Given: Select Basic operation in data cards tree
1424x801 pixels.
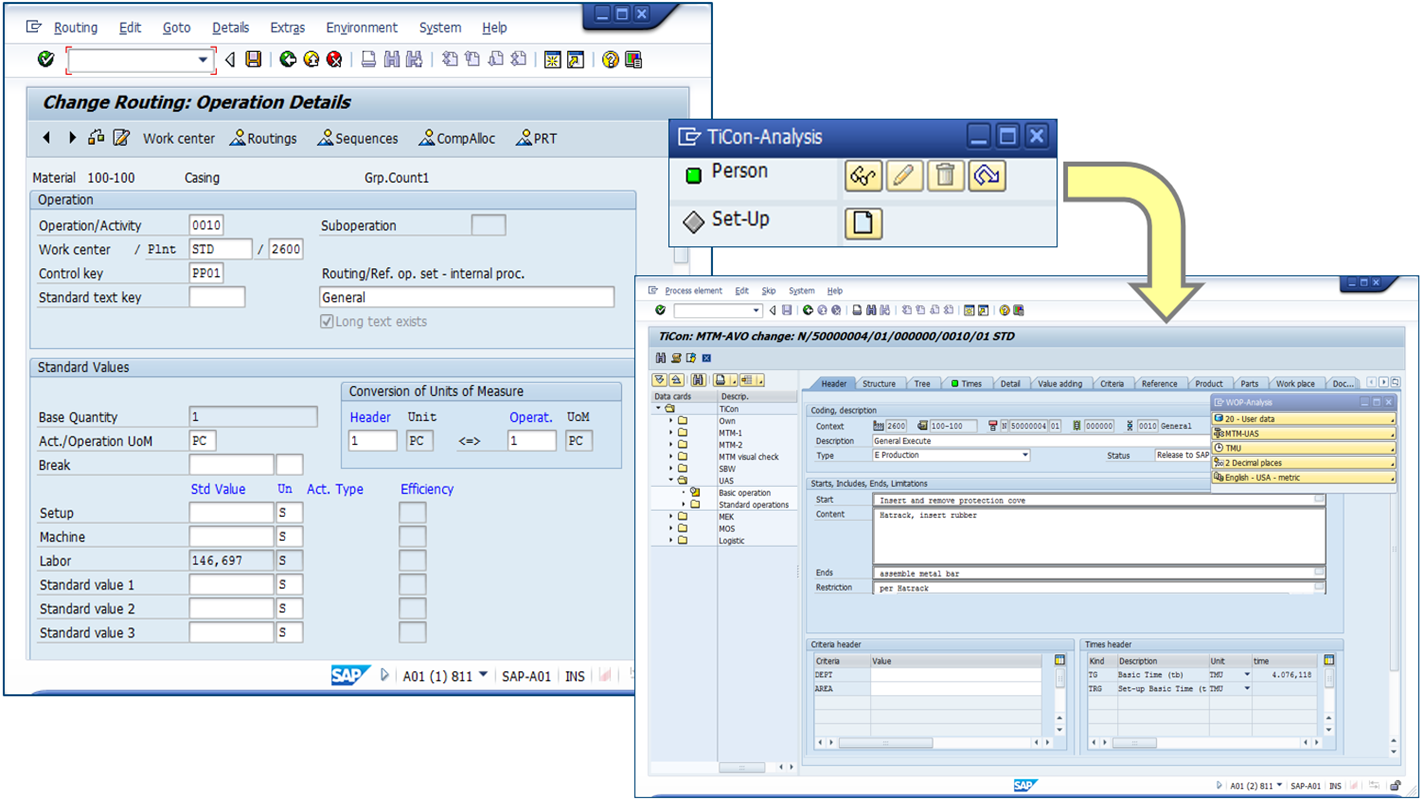Looking at the screenshot, I should (x=744, y=493).
